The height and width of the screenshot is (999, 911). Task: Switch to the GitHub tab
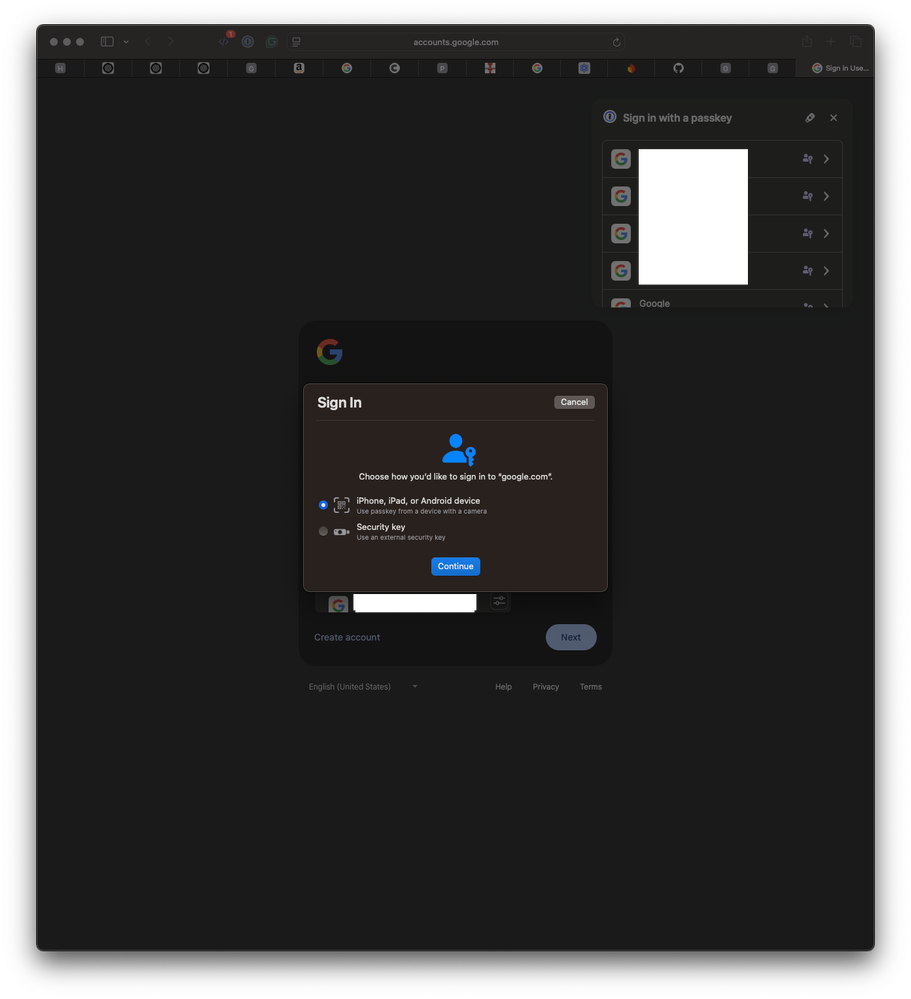[x=678, y=68]
